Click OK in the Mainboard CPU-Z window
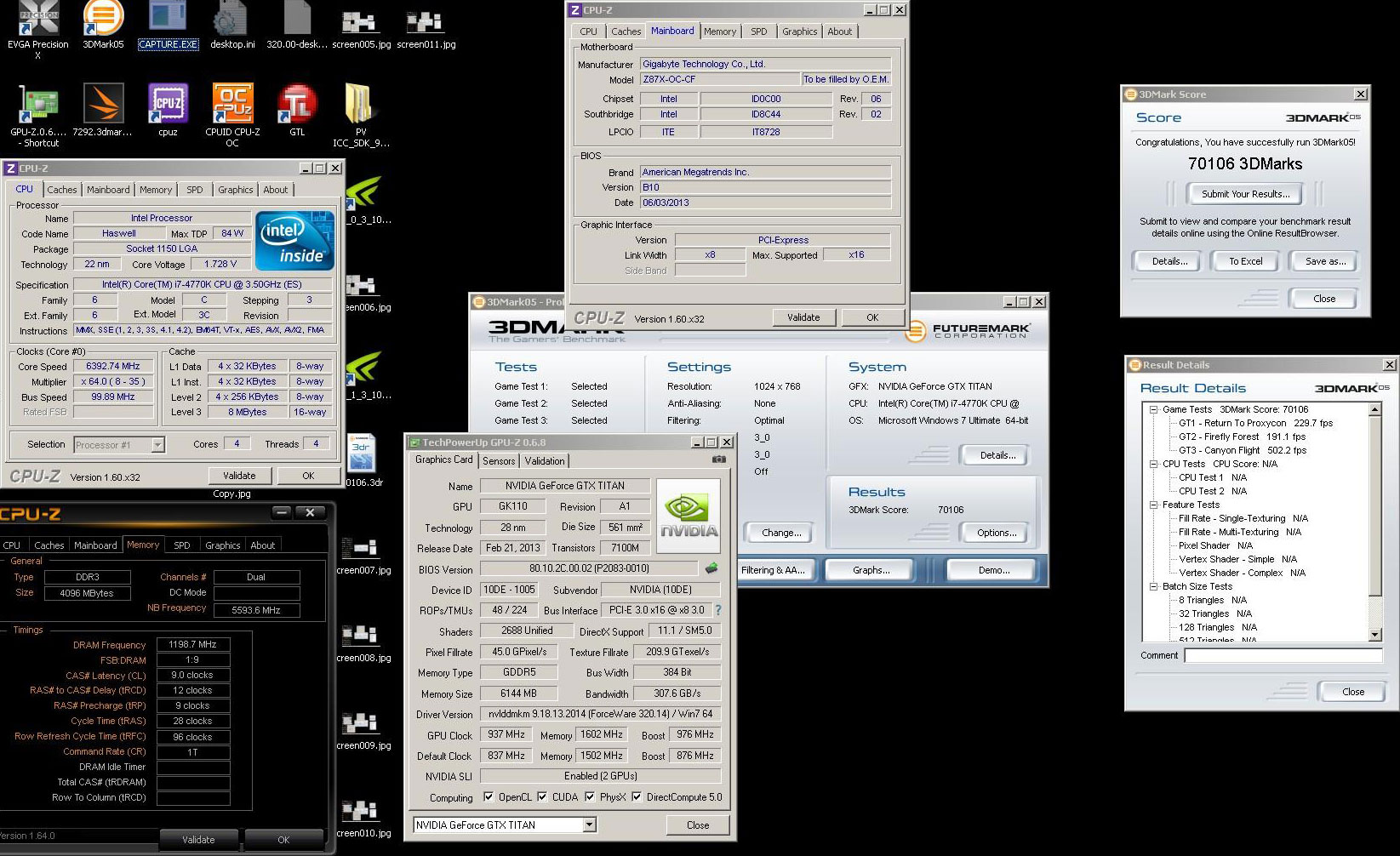The height and width of the screenshot is (856, 1400). 872,317
